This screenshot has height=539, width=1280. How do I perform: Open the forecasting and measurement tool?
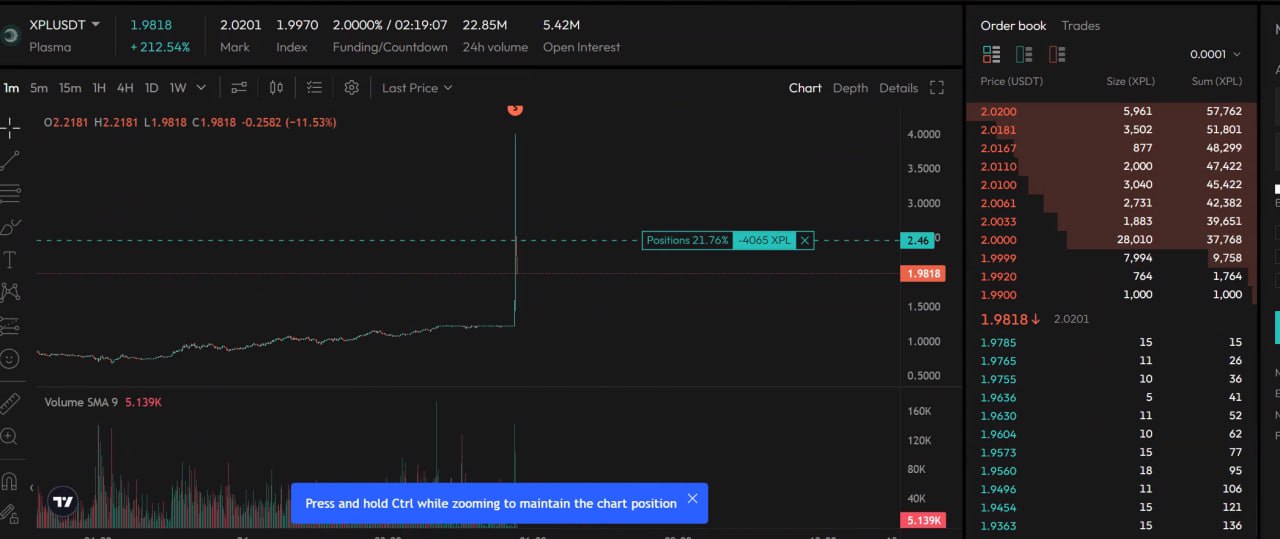10,325
